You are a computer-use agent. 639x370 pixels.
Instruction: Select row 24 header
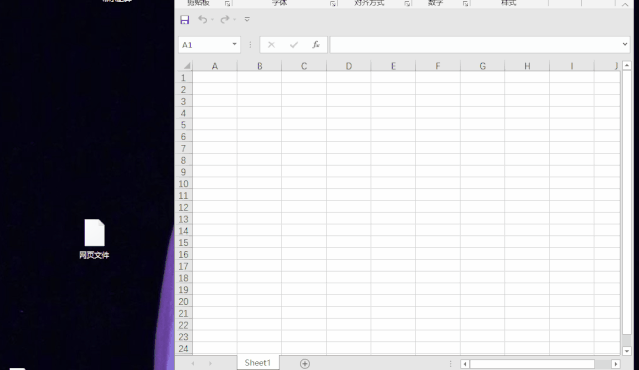(183, 348)
